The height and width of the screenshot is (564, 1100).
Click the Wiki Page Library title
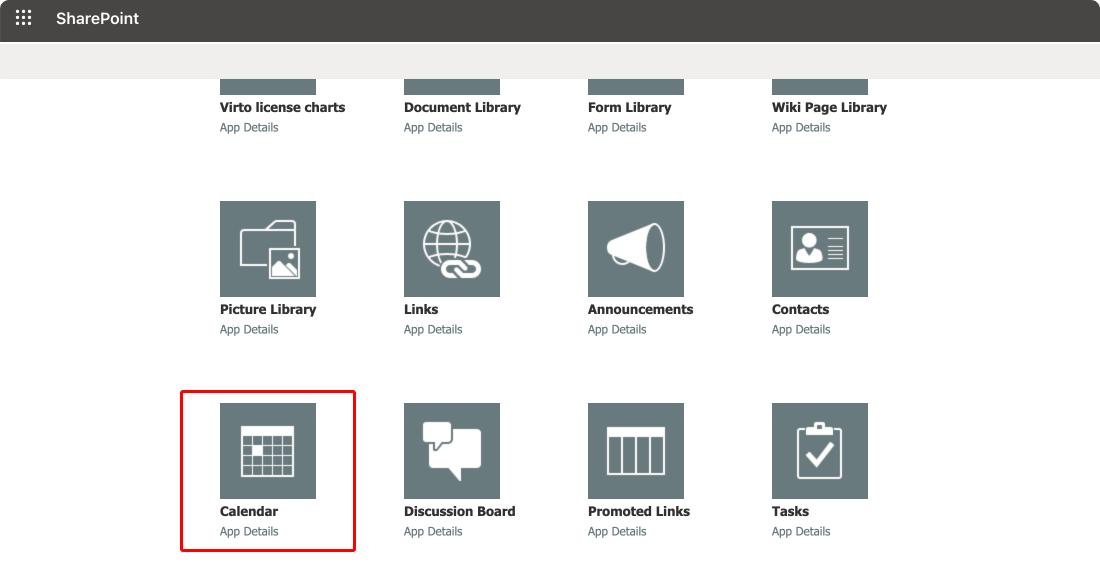coord(829,107)
